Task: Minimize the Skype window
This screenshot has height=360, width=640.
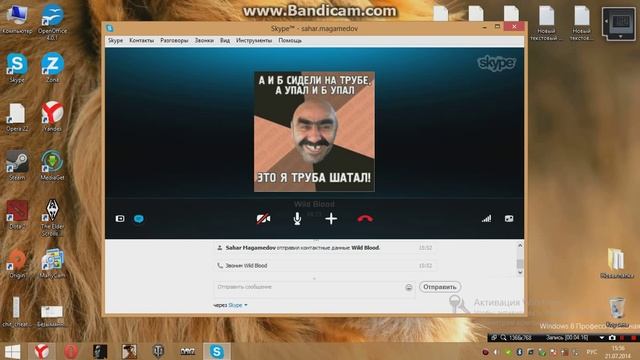Action: pos(484,27)
